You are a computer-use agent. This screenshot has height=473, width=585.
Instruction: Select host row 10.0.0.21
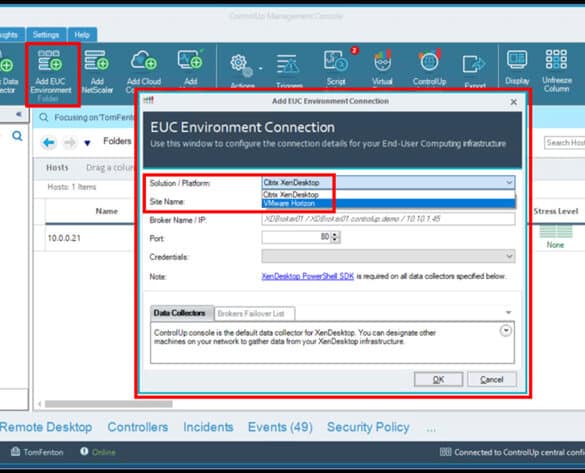point(64,238)
